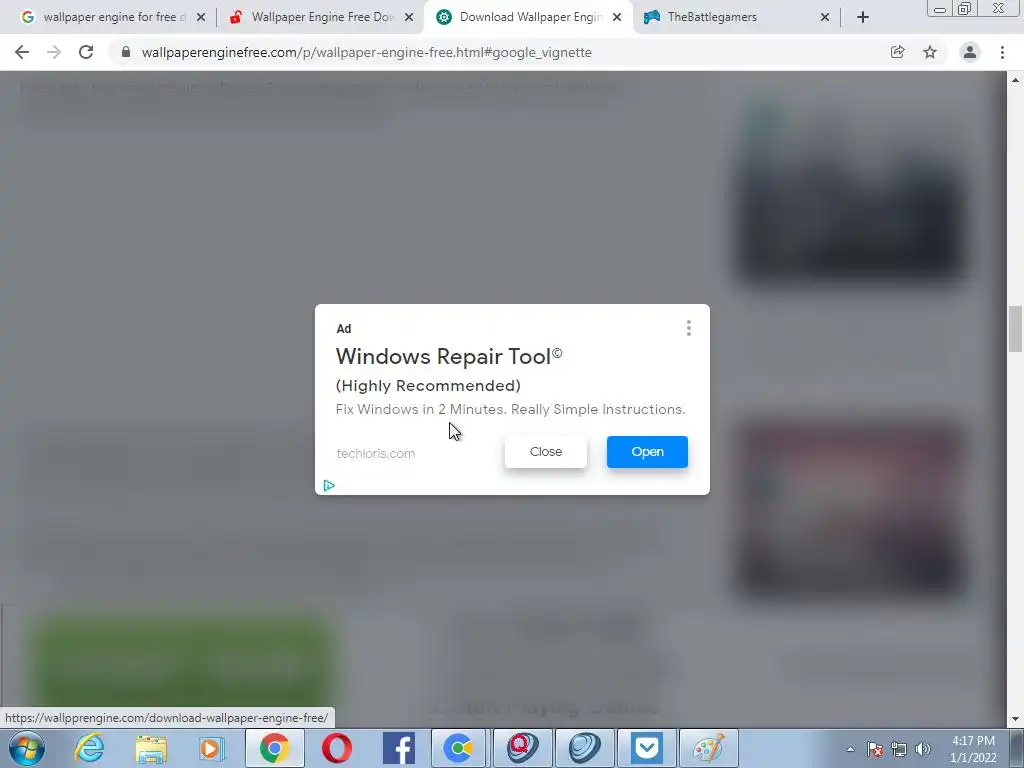Share this page icon in address bar
The height and width of the screenshot is (768, 1024).
click(x=897, y=52)
